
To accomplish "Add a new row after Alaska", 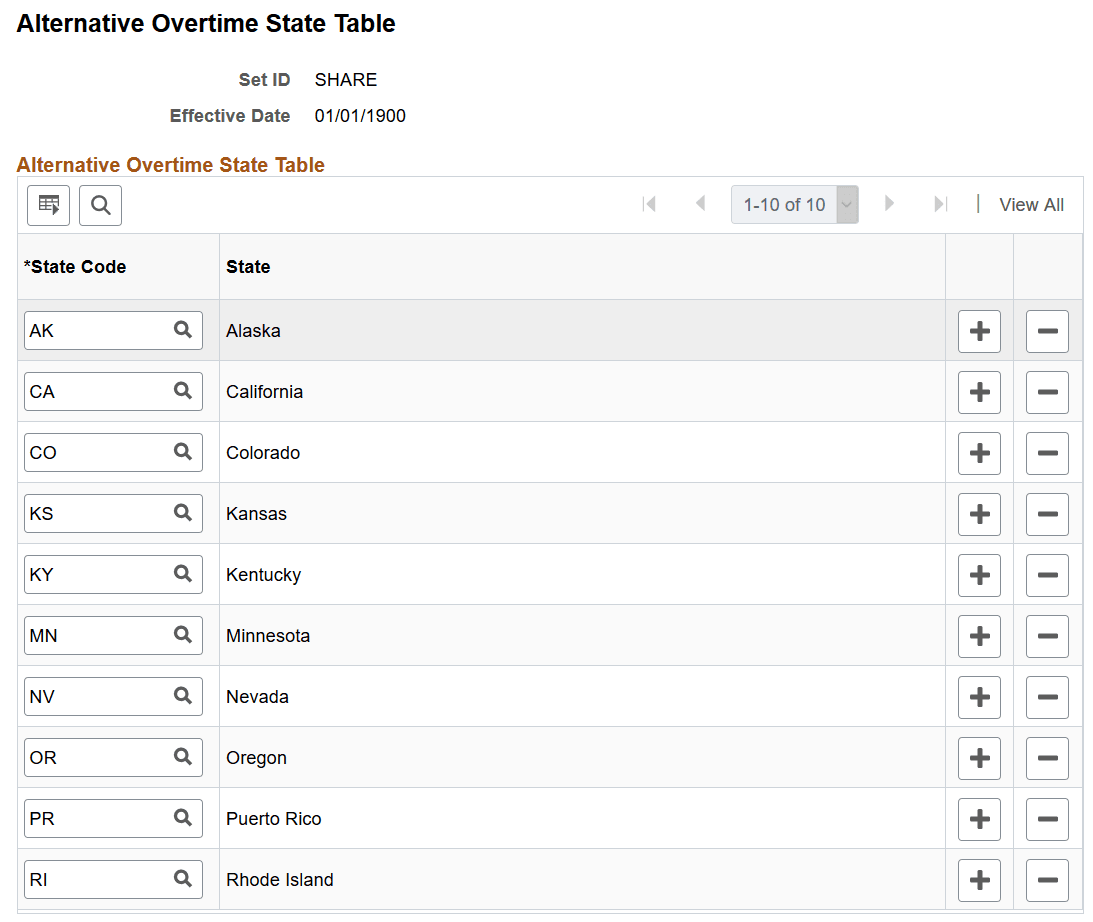I will point(979,330).
